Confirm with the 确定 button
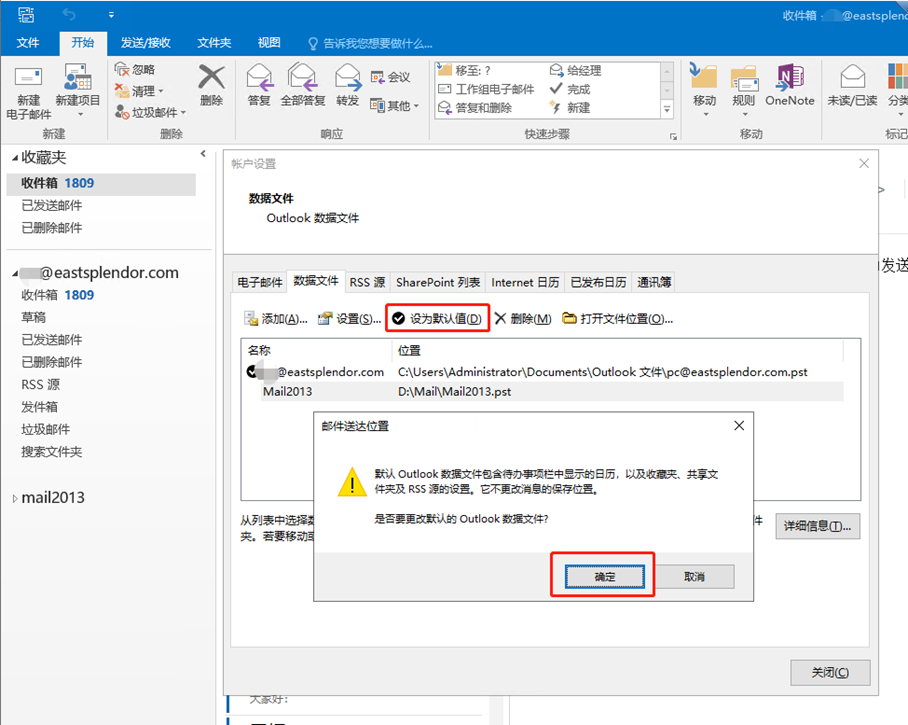The height and width of the screenshot is (725, 908). 604,577
